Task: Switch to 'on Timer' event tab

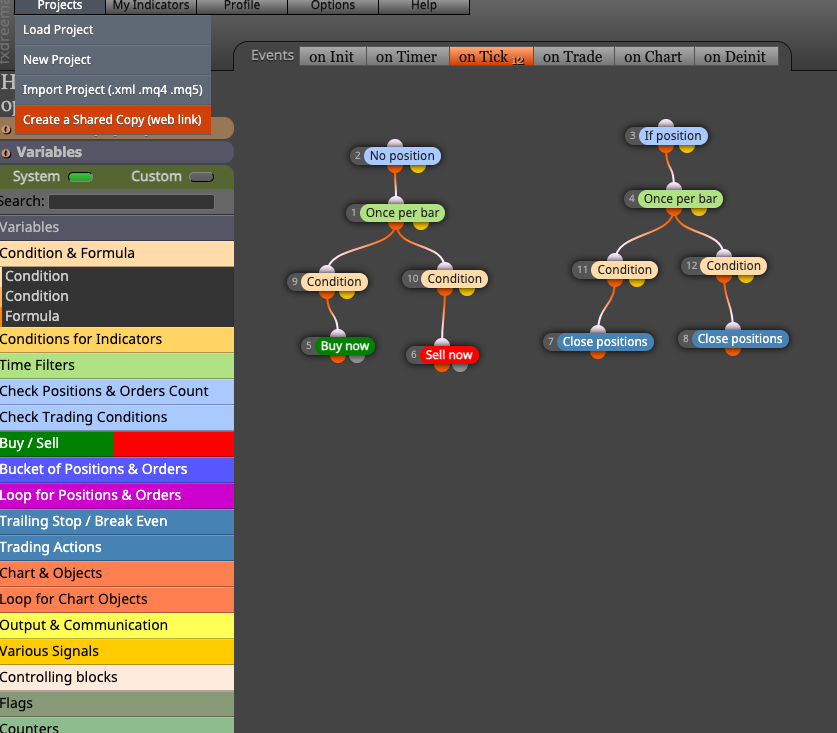Action: coord(406,57)
